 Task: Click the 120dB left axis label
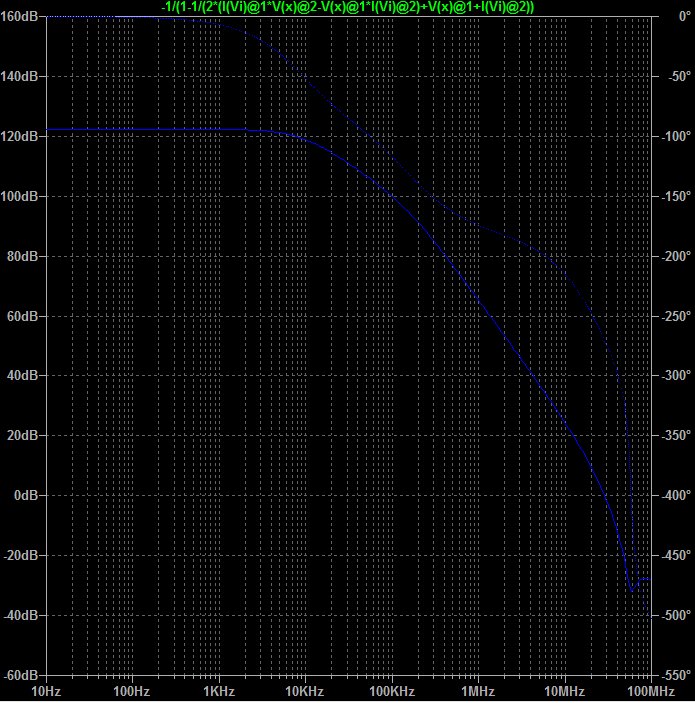19,136
